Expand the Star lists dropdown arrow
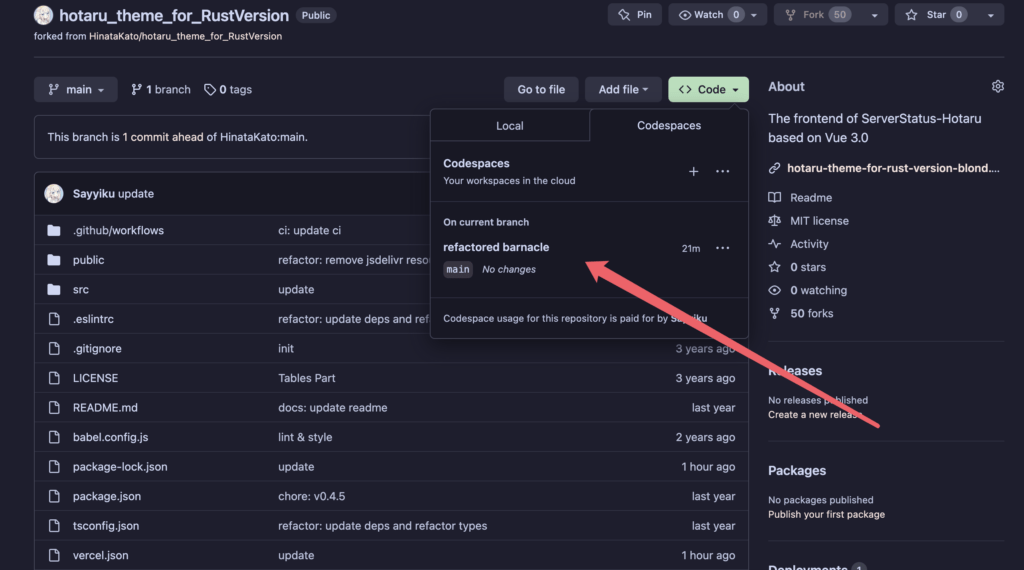This screenshot has height=570, width=1024. pos(991,14)
